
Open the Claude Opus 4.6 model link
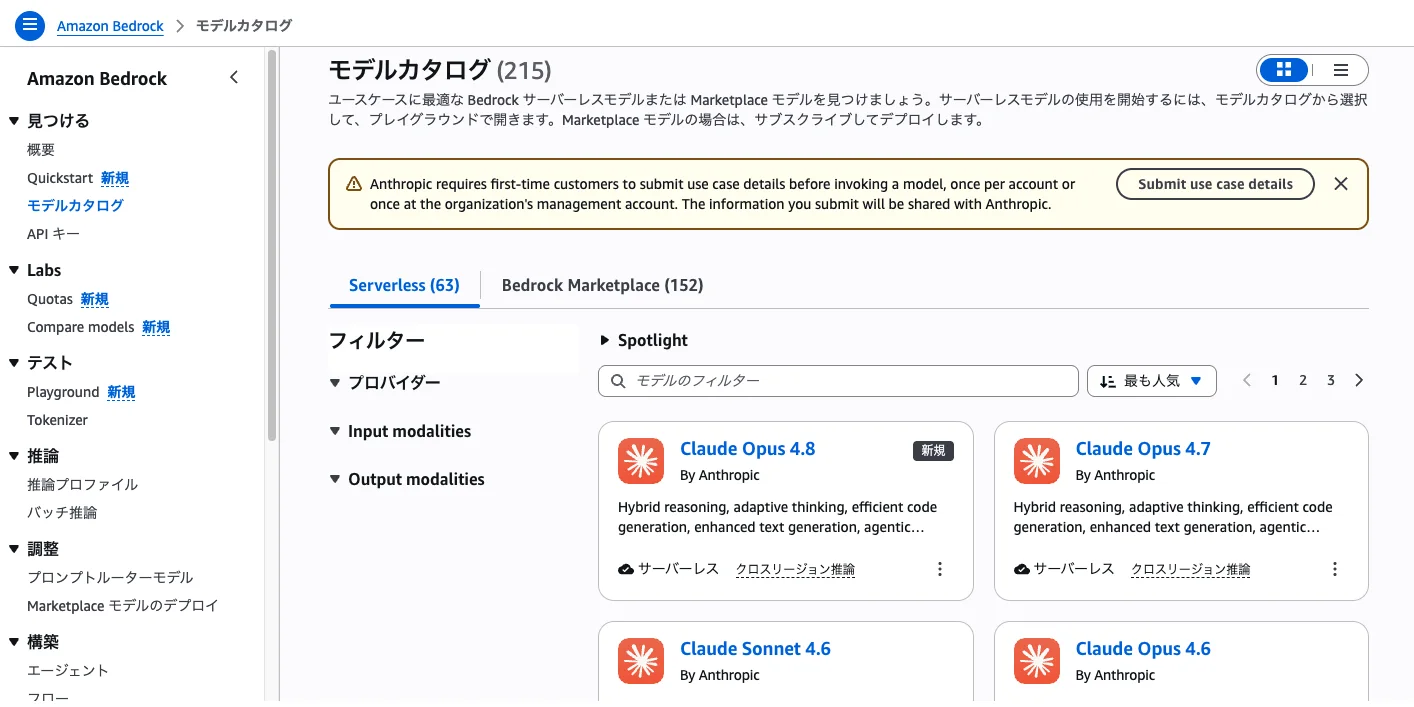coord(1143,649)
